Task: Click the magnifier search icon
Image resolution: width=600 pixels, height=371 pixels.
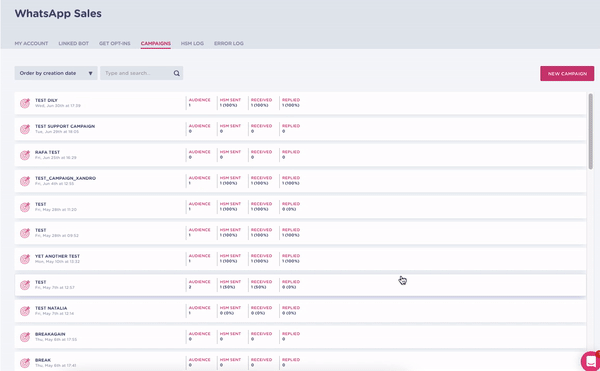Action: 176,73
